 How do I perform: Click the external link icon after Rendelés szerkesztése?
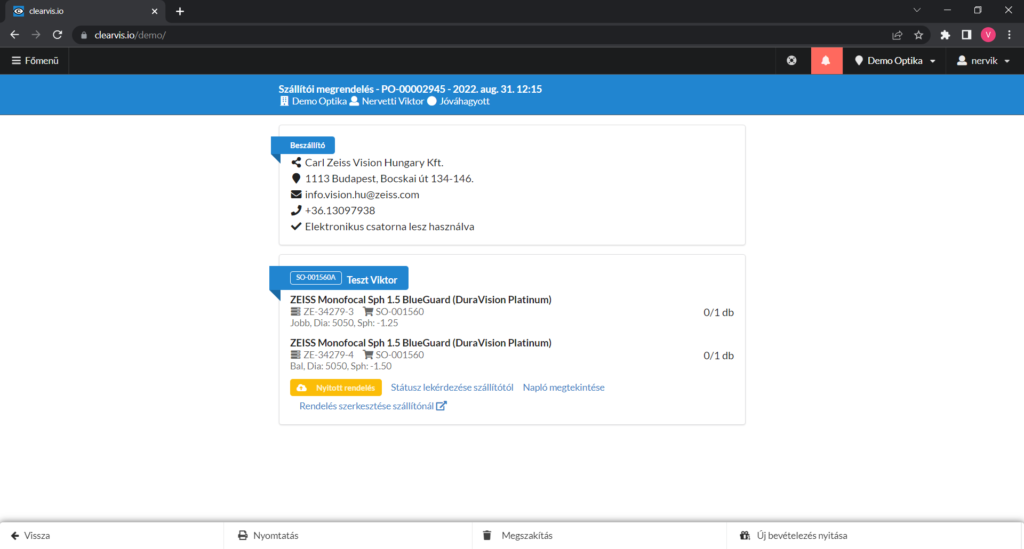tap(441, 406)
